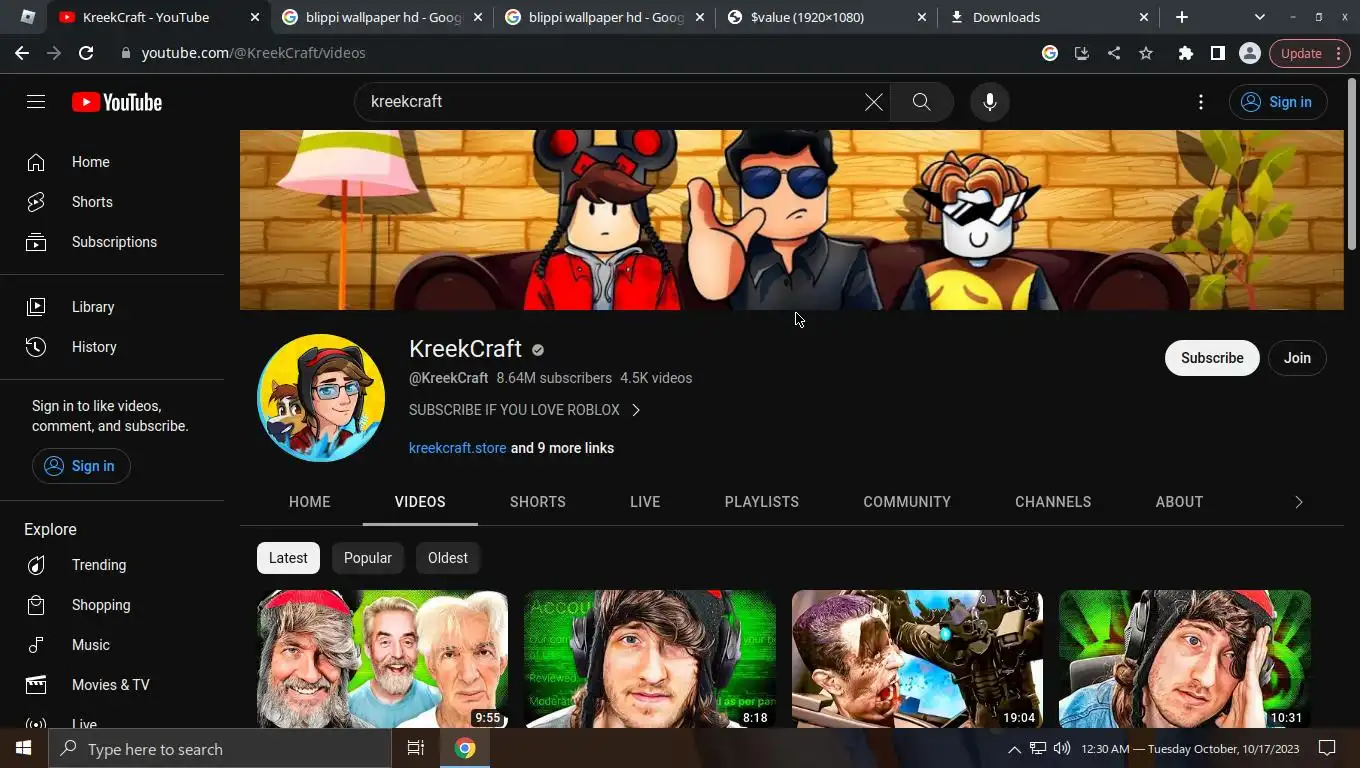Screen dimensions: 1360x768
Task: Show hidden system tray icons
Action: (x=1014, y=749)
